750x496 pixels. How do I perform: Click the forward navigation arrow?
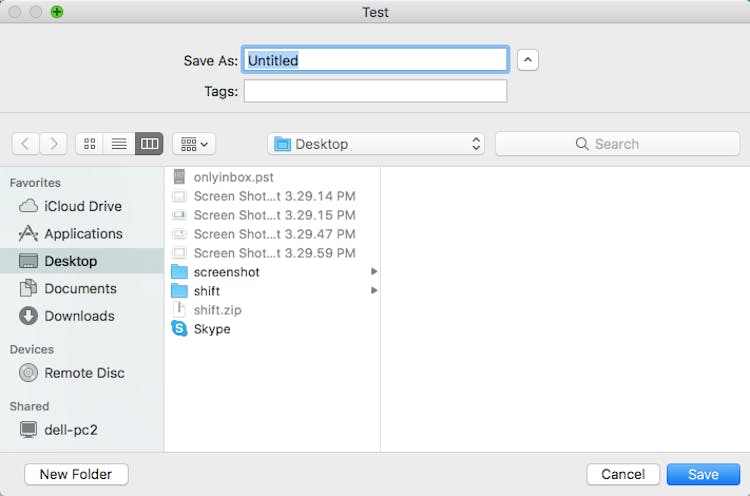pyautogui.click(x=54, y=144)
